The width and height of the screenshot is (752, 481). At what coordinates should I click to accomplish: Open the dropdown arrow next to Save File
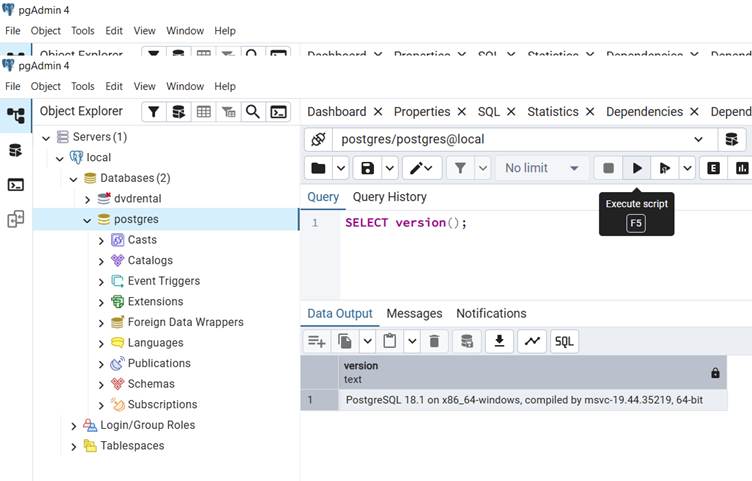[389, 168]
